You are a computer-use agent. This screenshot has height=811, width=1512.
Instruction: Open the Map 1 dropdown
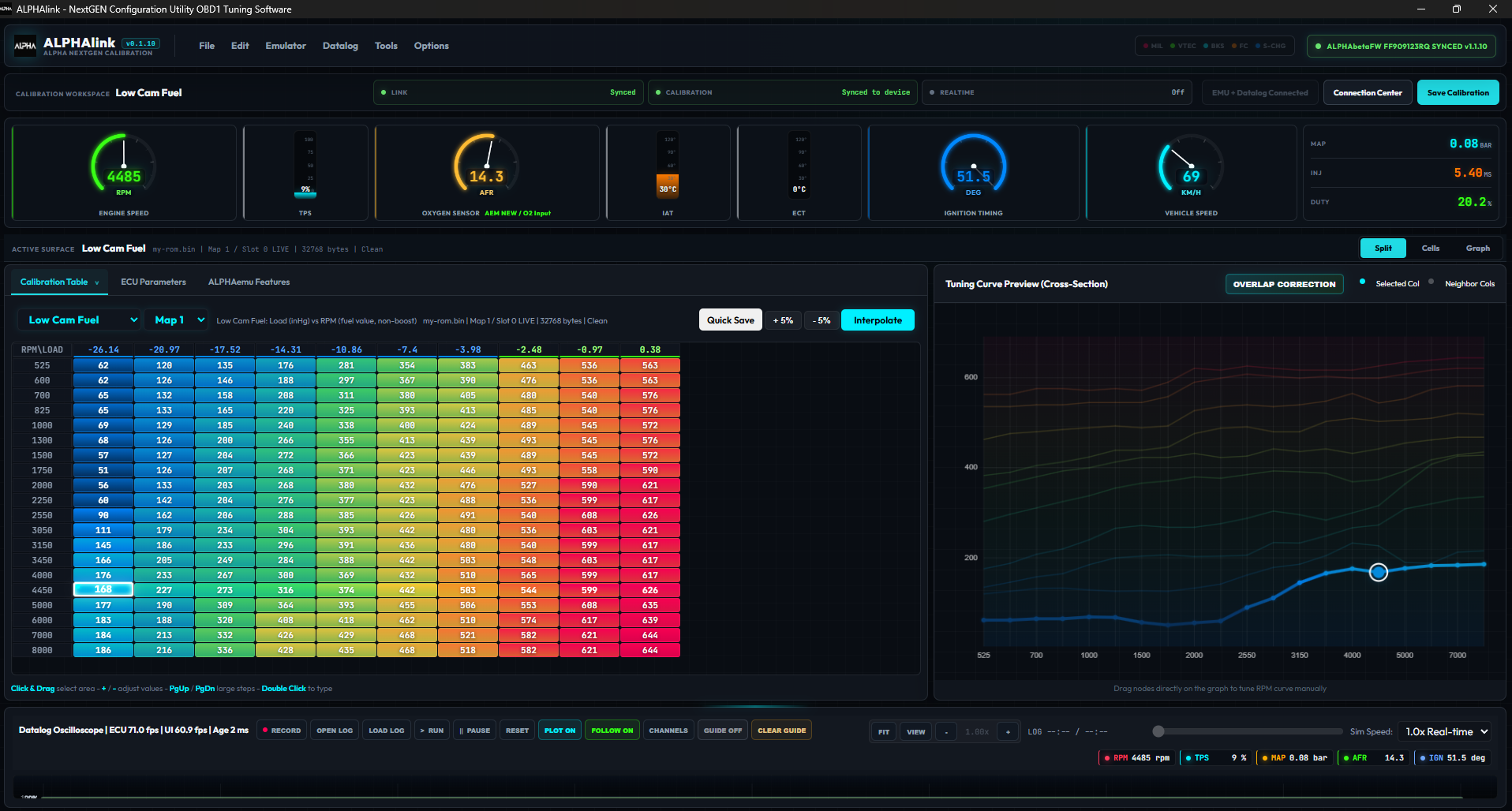pyautogui.click(x=178, y=320)
